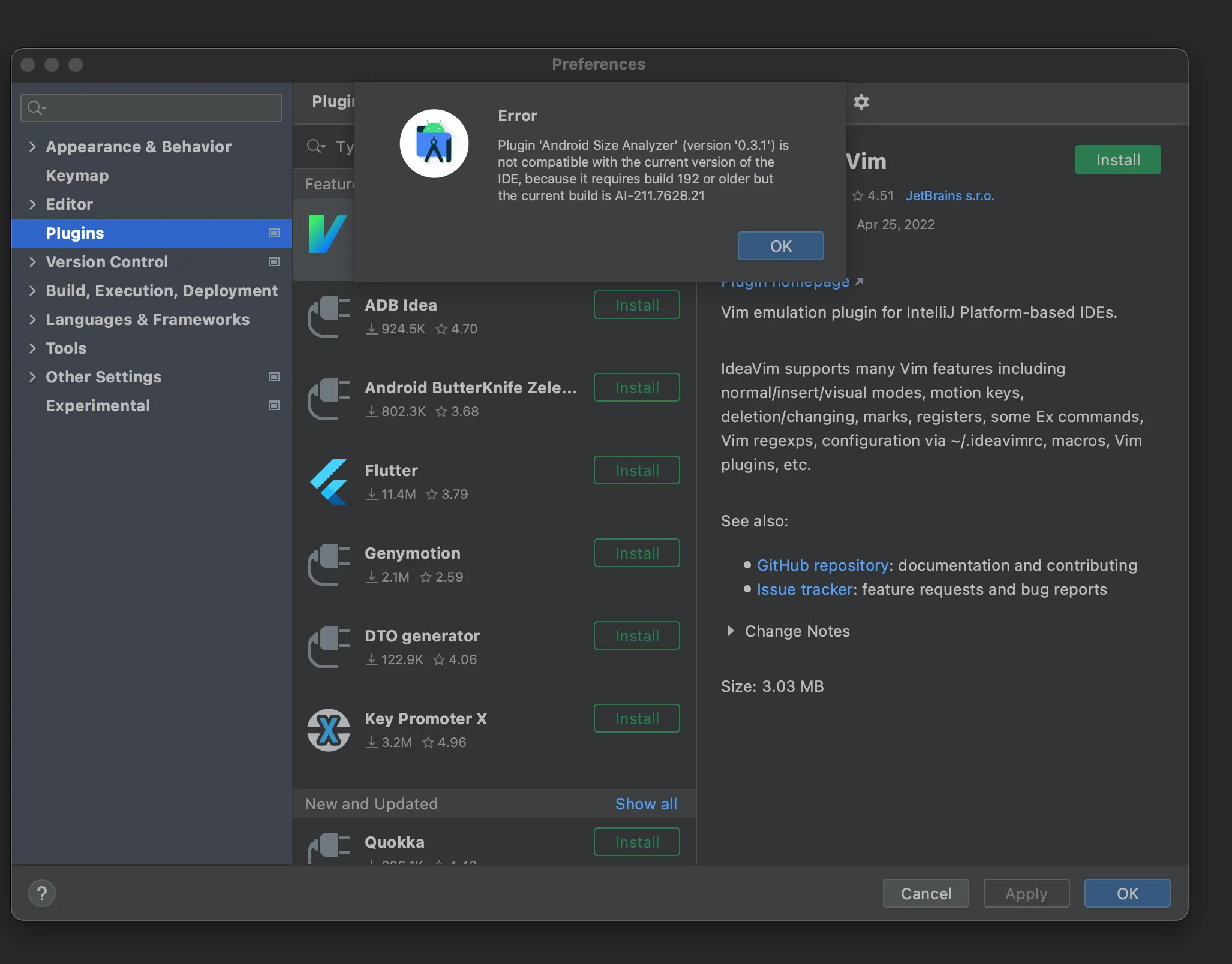Viewport: 1232px width, 964px height.
Task: Select Keymap in the settings tree
Action: click(x=77, y=176)
